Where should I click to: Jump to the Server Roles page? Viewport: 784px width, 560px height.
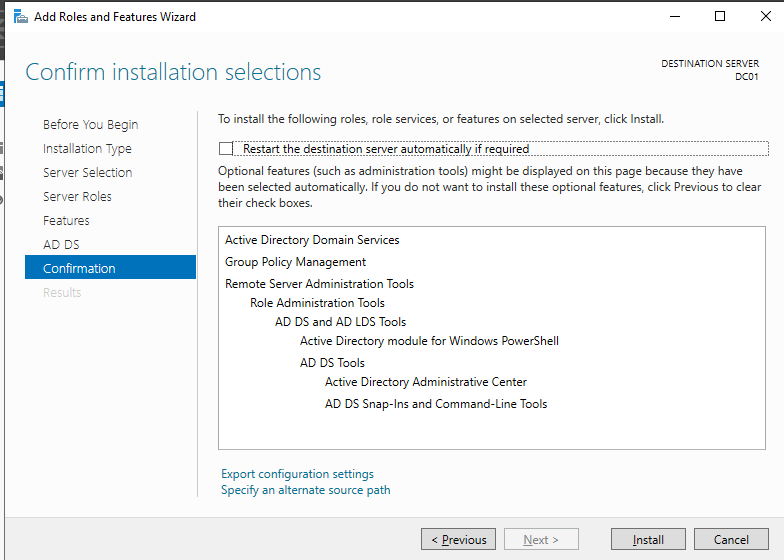pyautogui.click(x=77, y=196)
